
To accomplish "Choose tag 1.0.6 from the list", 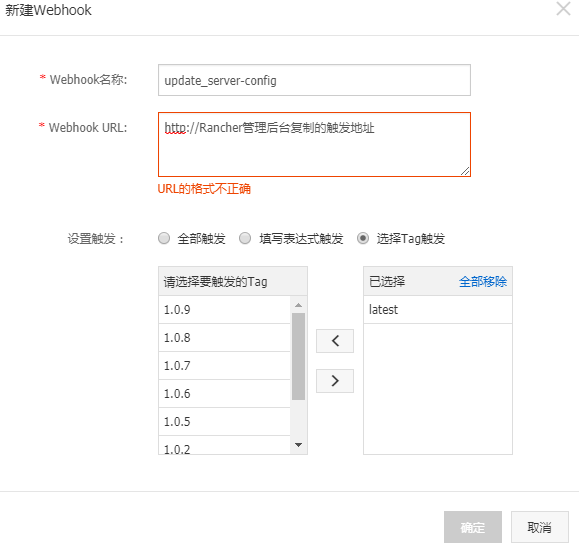I will 225,394.
